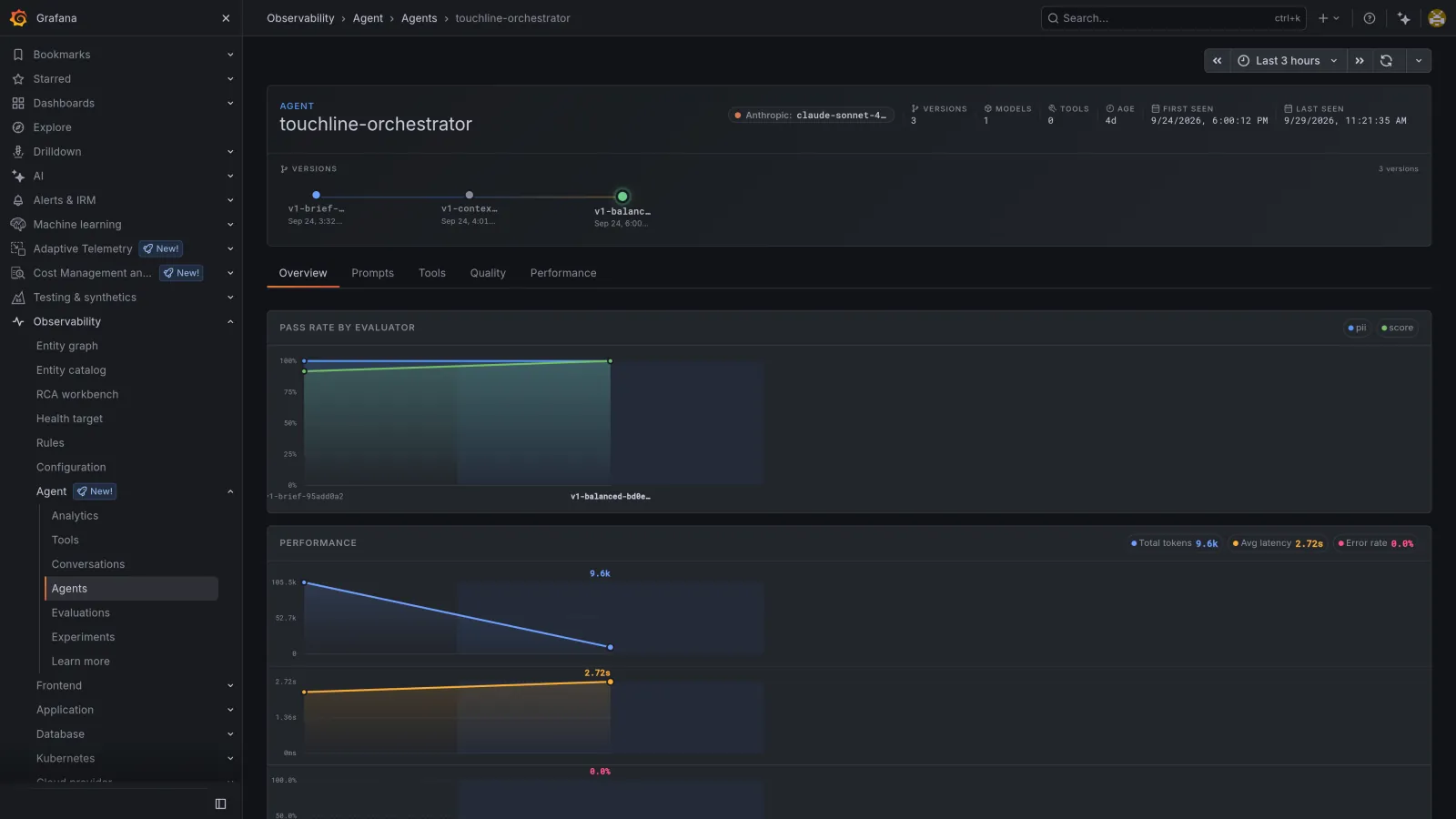Screen dimensions: 1456x819
Task: Switch to the Prompts tab
Action: (372, 273)
